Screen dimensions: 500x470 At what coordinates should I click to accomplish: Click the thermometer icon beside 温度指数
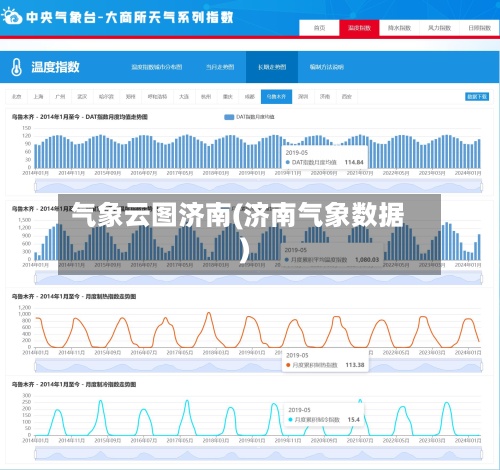pos(16,67)
